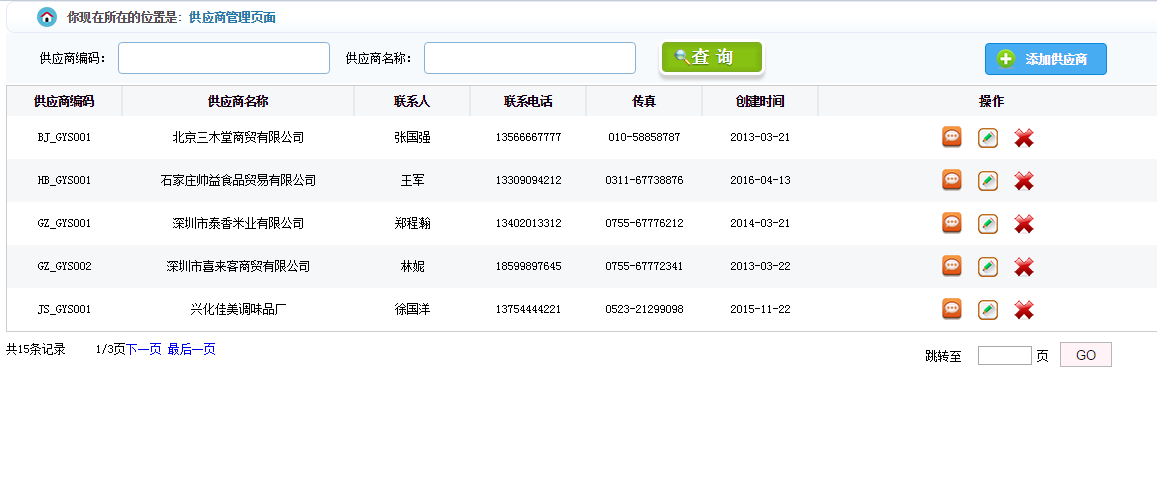Delete supplier JS_GYS001

1023,310
